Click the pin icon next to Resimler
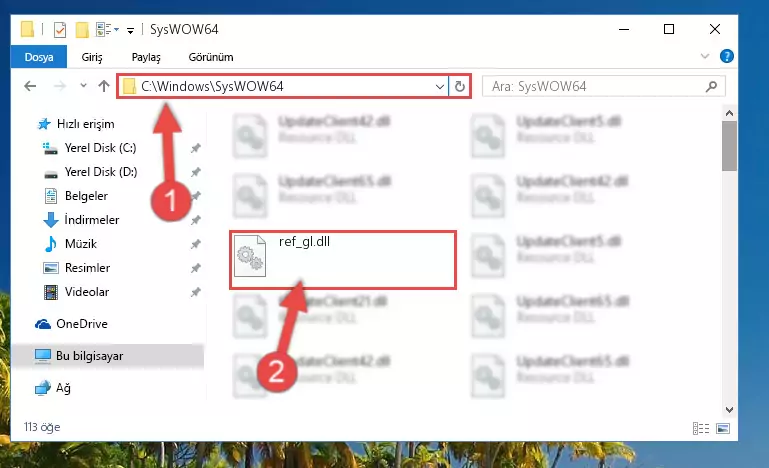 pos(196,268)
